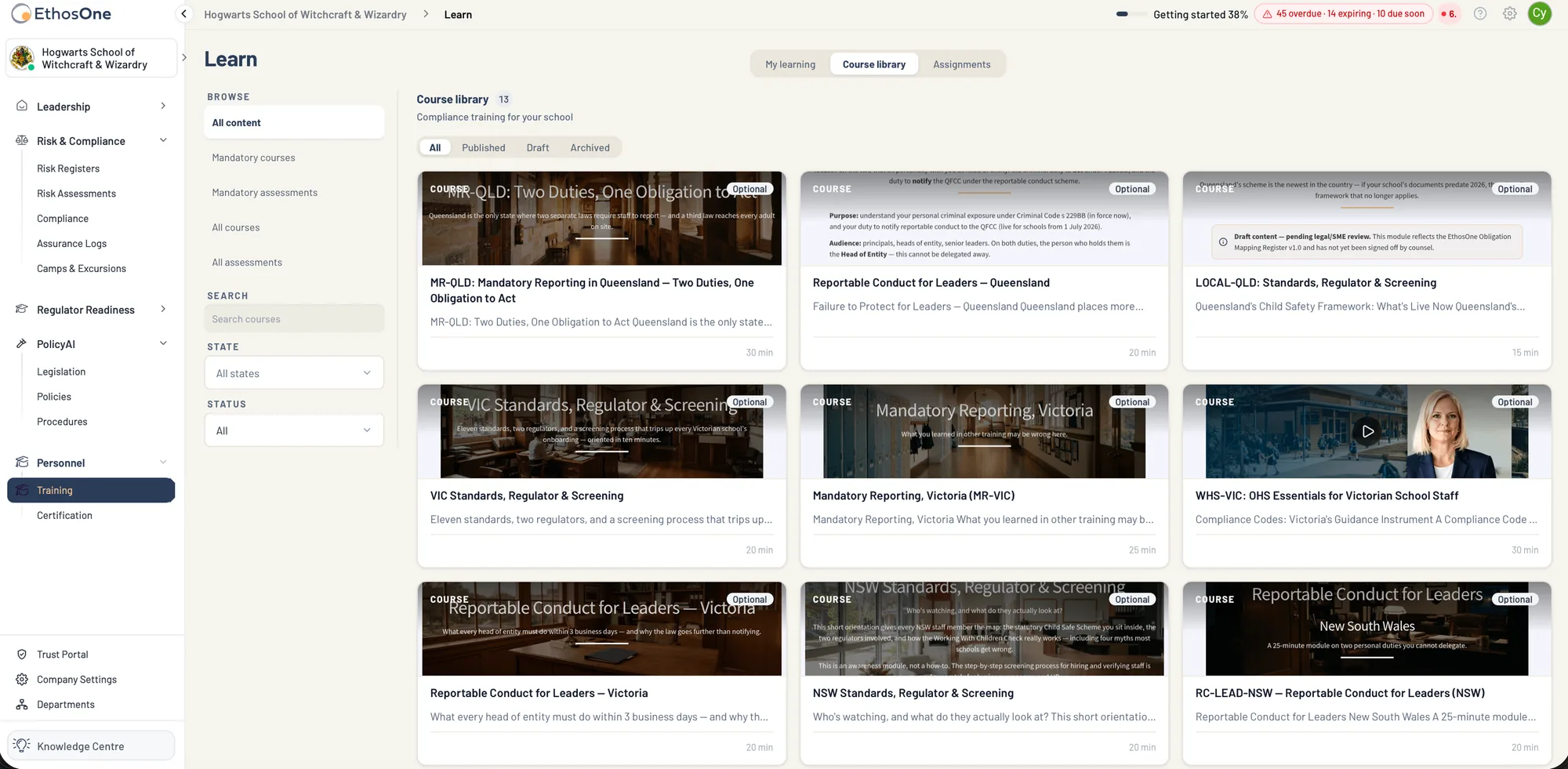1568x769 pixels.
Task: Open LOCAL-QLD: Standards, Regulator & Screening title
Action: point(1316,282)
